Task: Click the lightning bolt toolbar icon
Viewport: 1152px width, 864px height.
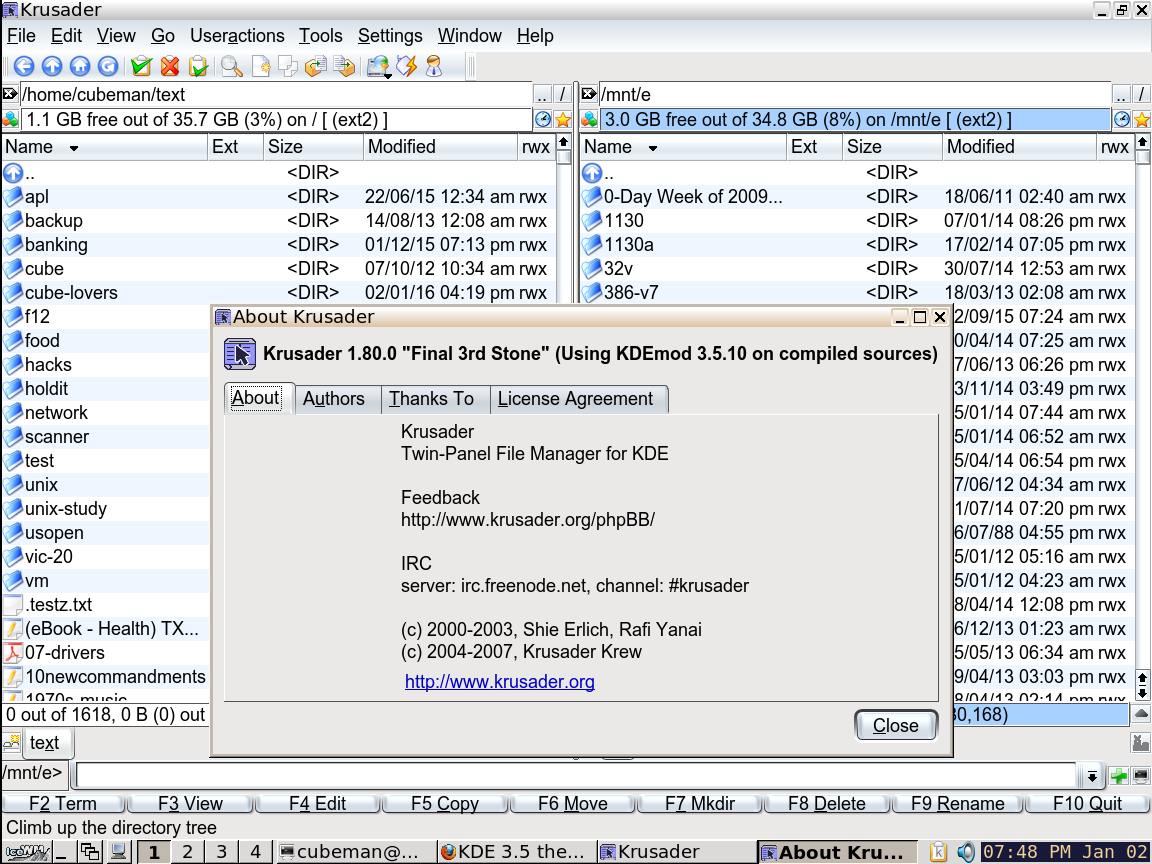Action: tap(406, 66)
